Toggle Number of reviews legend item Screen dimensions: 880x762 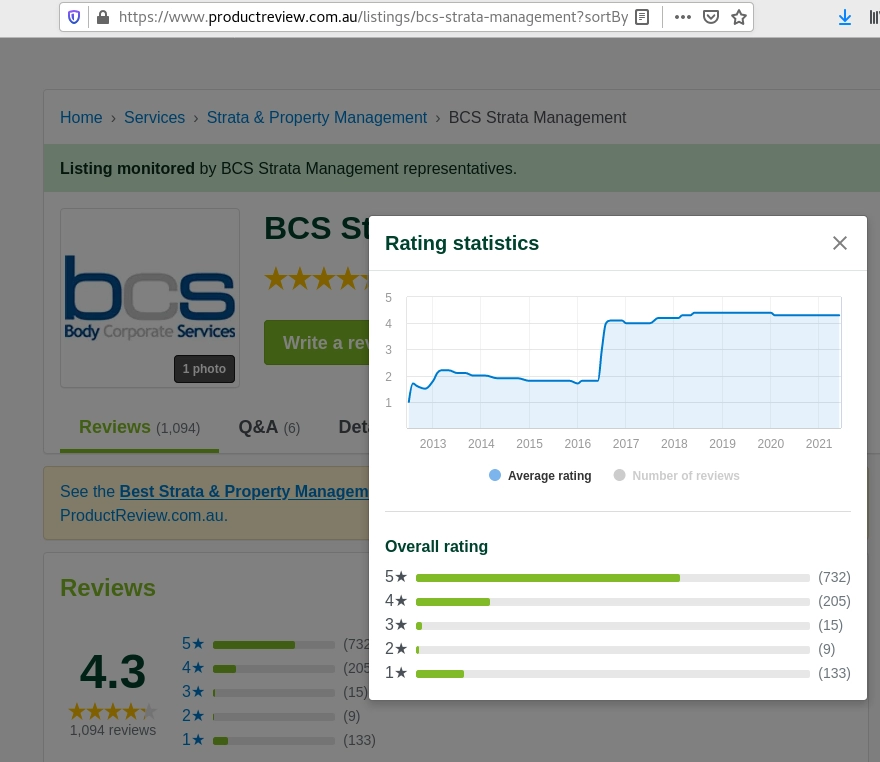click(x=676, y=476)
